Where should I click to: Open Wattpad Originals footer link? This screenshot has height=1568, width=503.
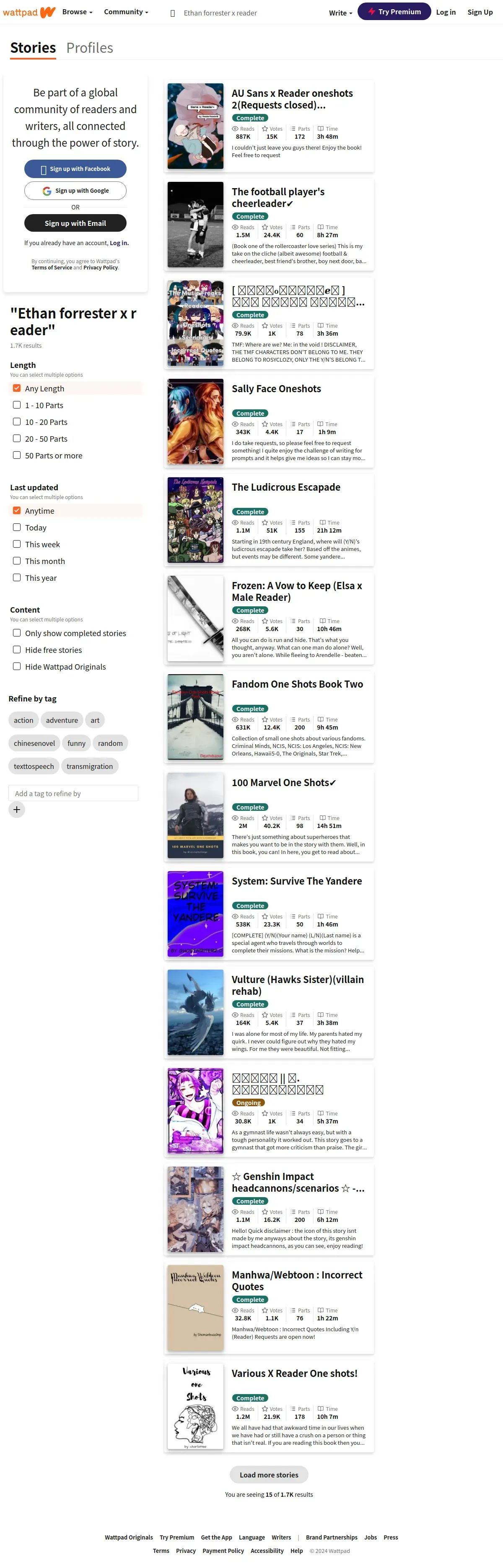[129, 1537]
